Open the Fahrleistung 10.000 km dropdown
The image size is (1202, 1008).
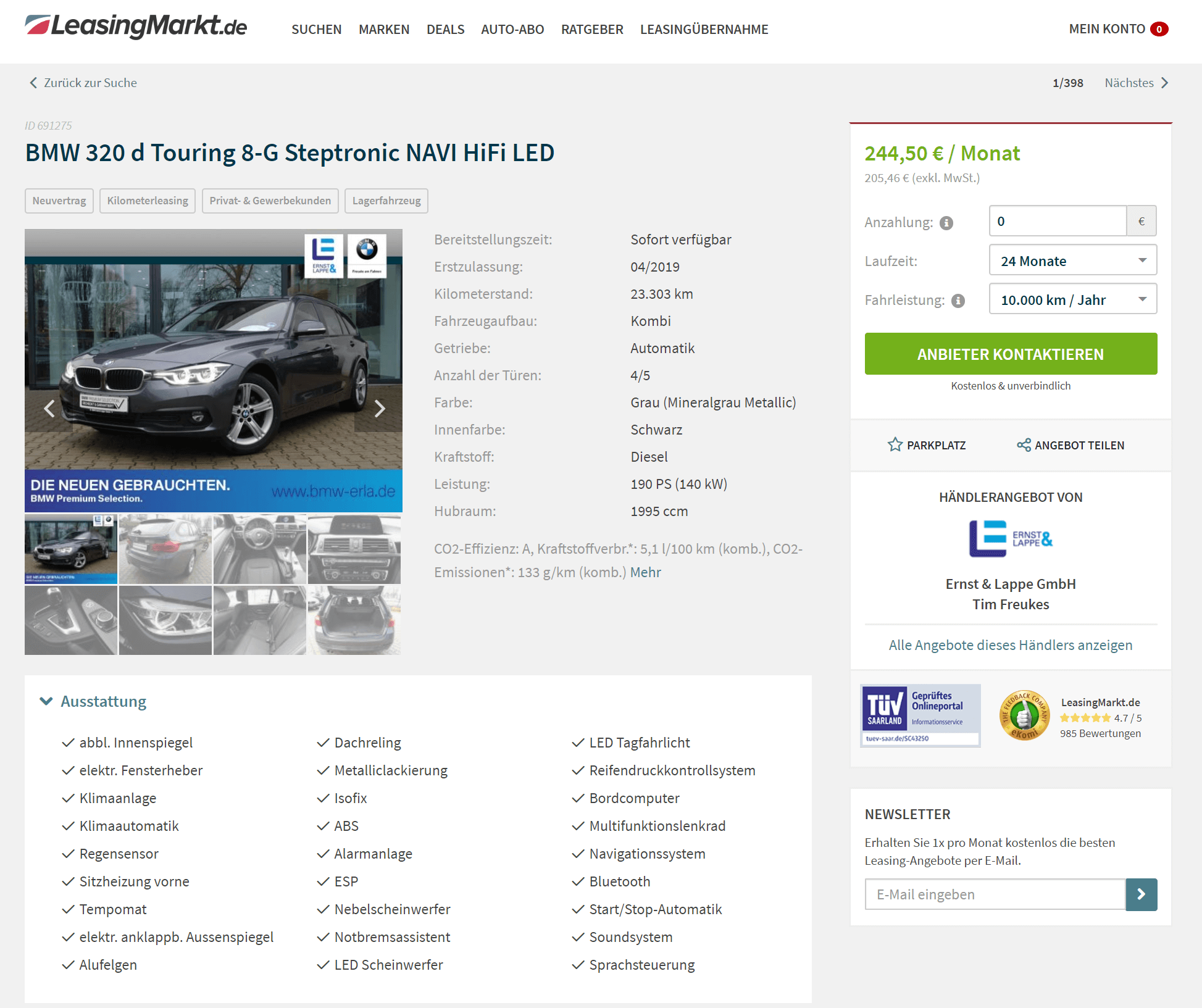(x=1073, y=299)
